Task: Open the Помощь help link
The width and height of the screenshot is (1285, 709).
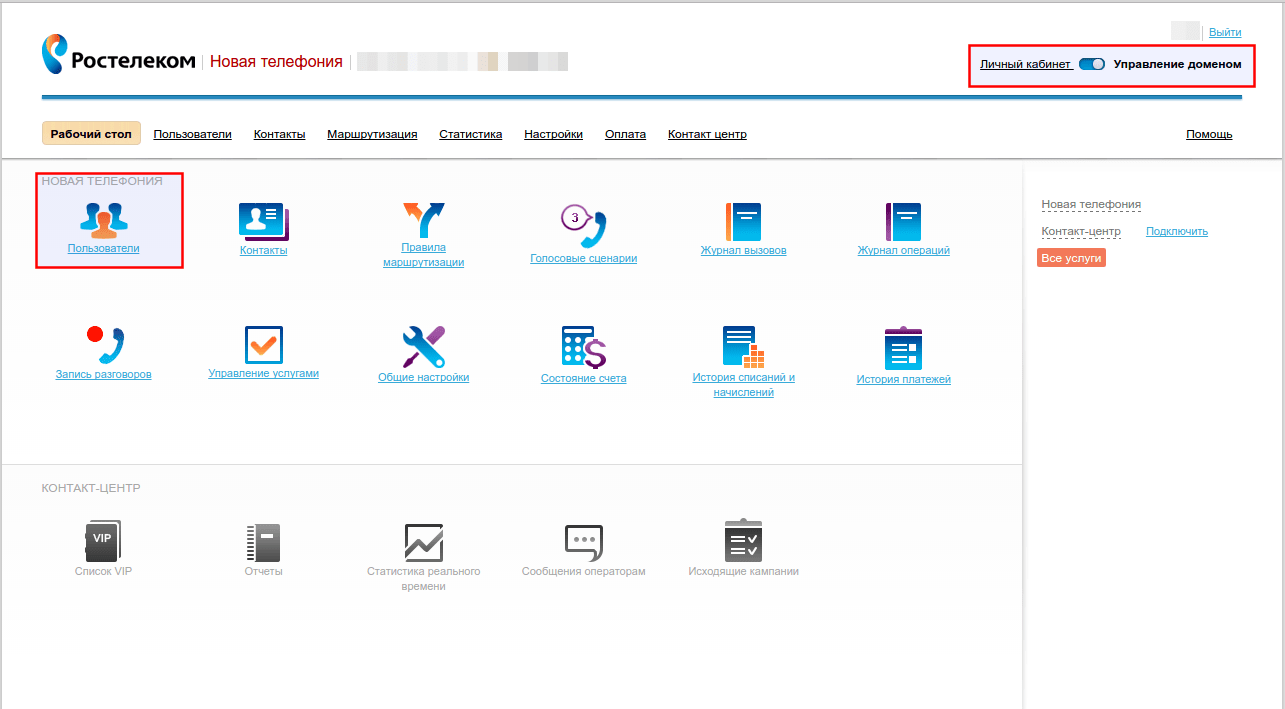Action: coord(1209,134)
